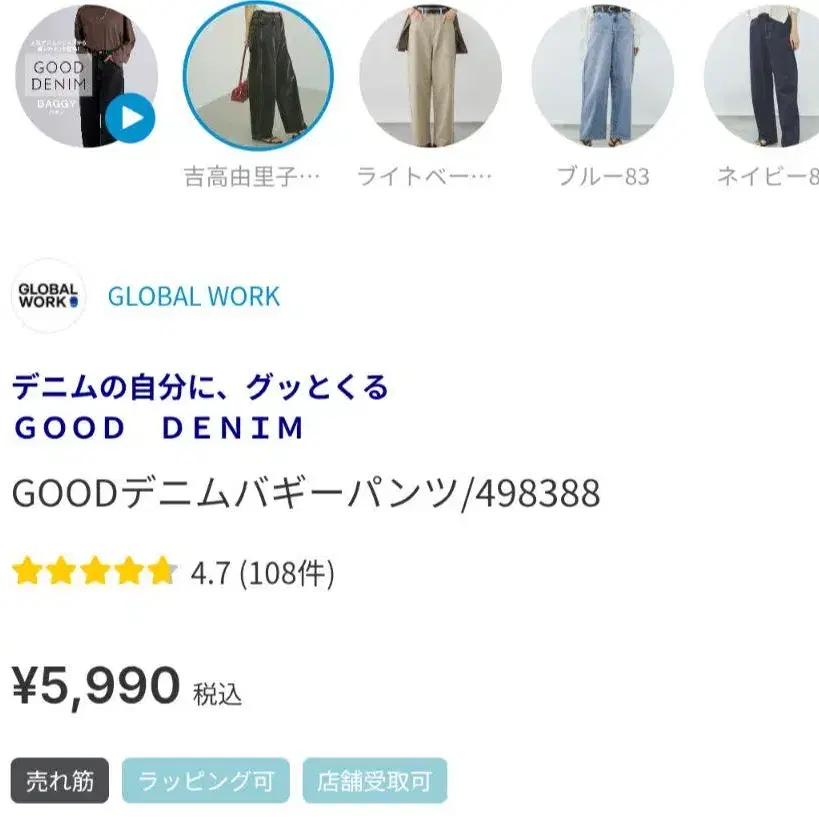Viewport: 819px width, 819px height.
Task: Open the 4.7 (108件) review count
Action: (263, 573)
